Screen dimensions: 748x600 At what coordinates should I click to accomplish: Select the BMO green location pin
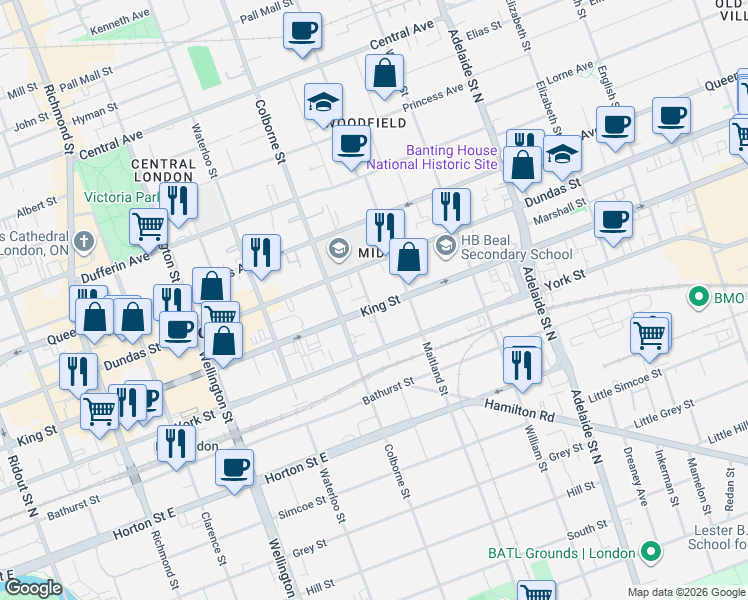click(x=699, y=298)
